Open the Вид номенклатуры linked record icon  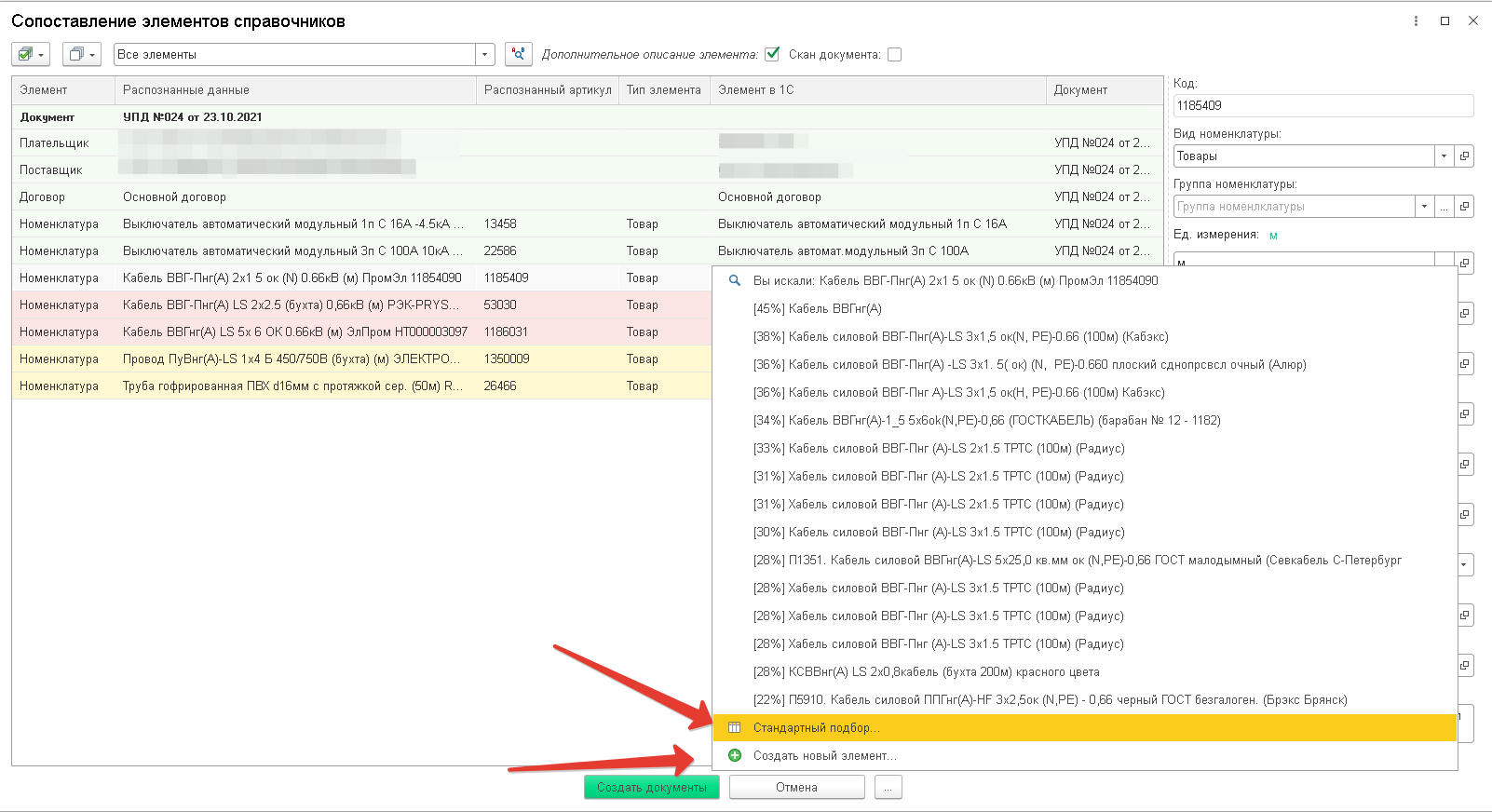click(x=1465, y=156)
